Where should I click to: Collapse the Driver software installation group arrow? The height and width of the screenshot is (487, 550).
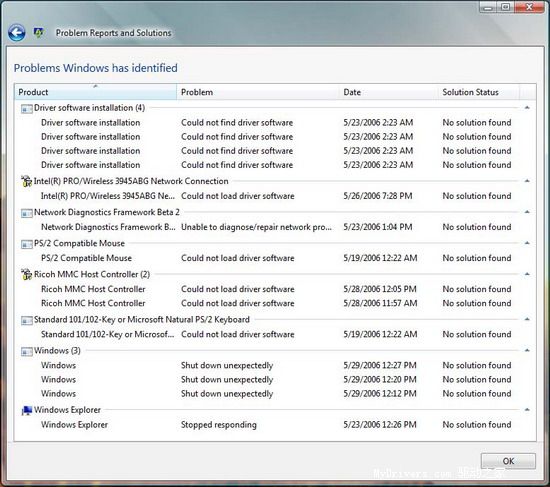(x=527, y=108)
